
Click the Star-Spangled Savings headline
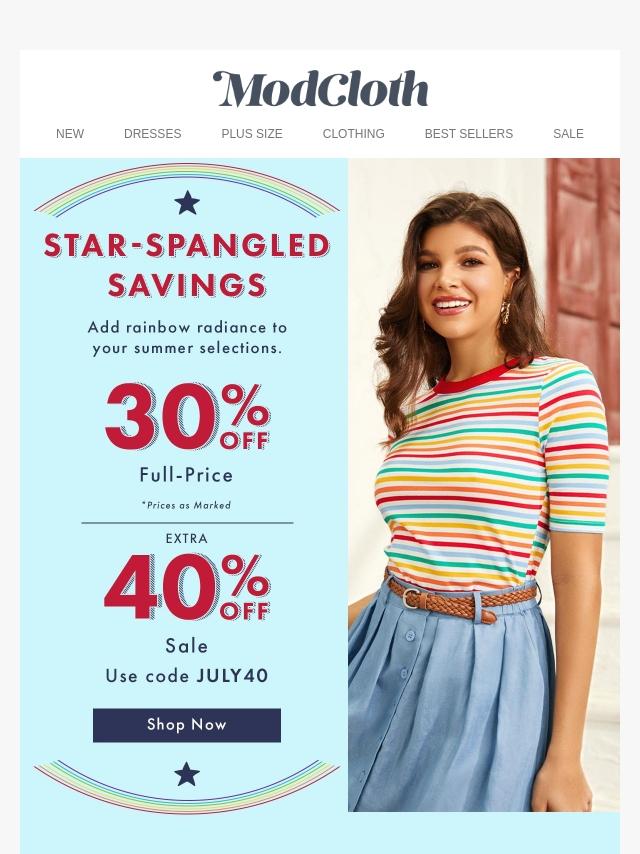(x=187, y=265)
